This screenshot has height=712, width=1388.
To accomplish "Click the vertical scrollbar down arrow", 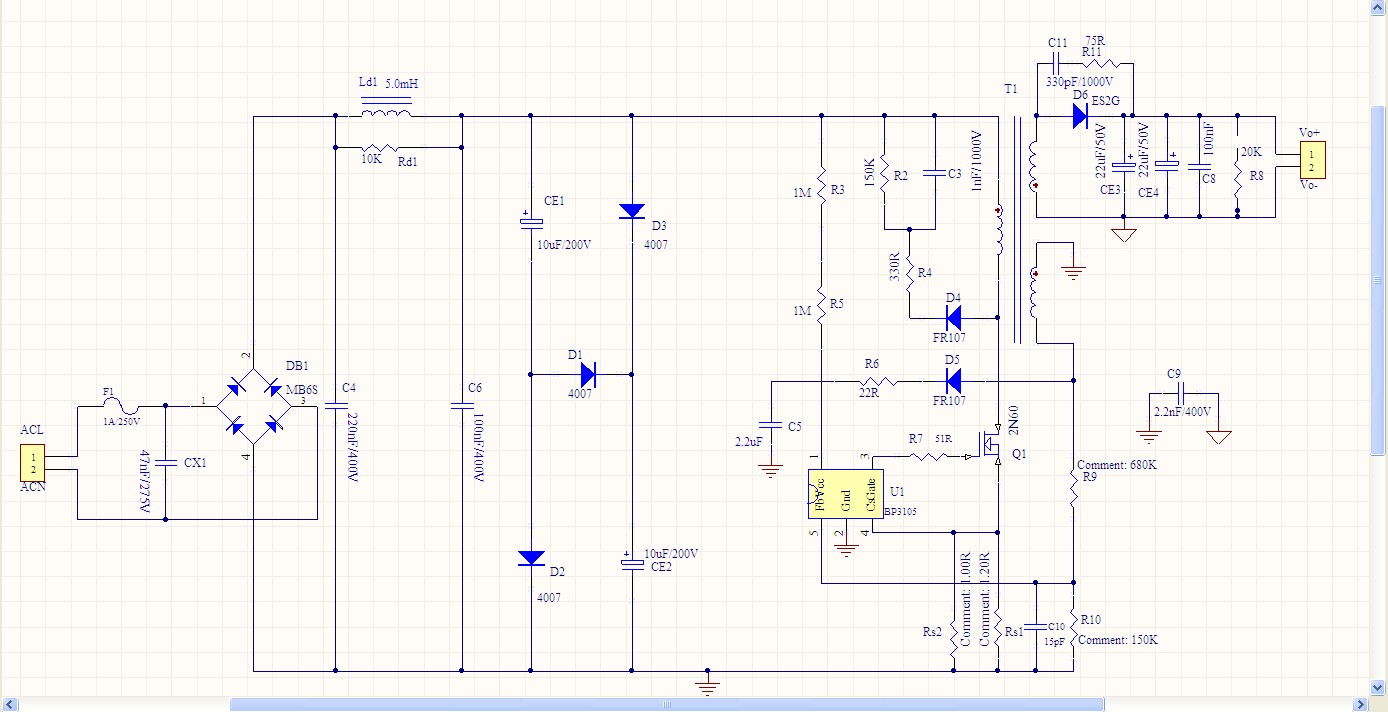I will (1380, 688).
